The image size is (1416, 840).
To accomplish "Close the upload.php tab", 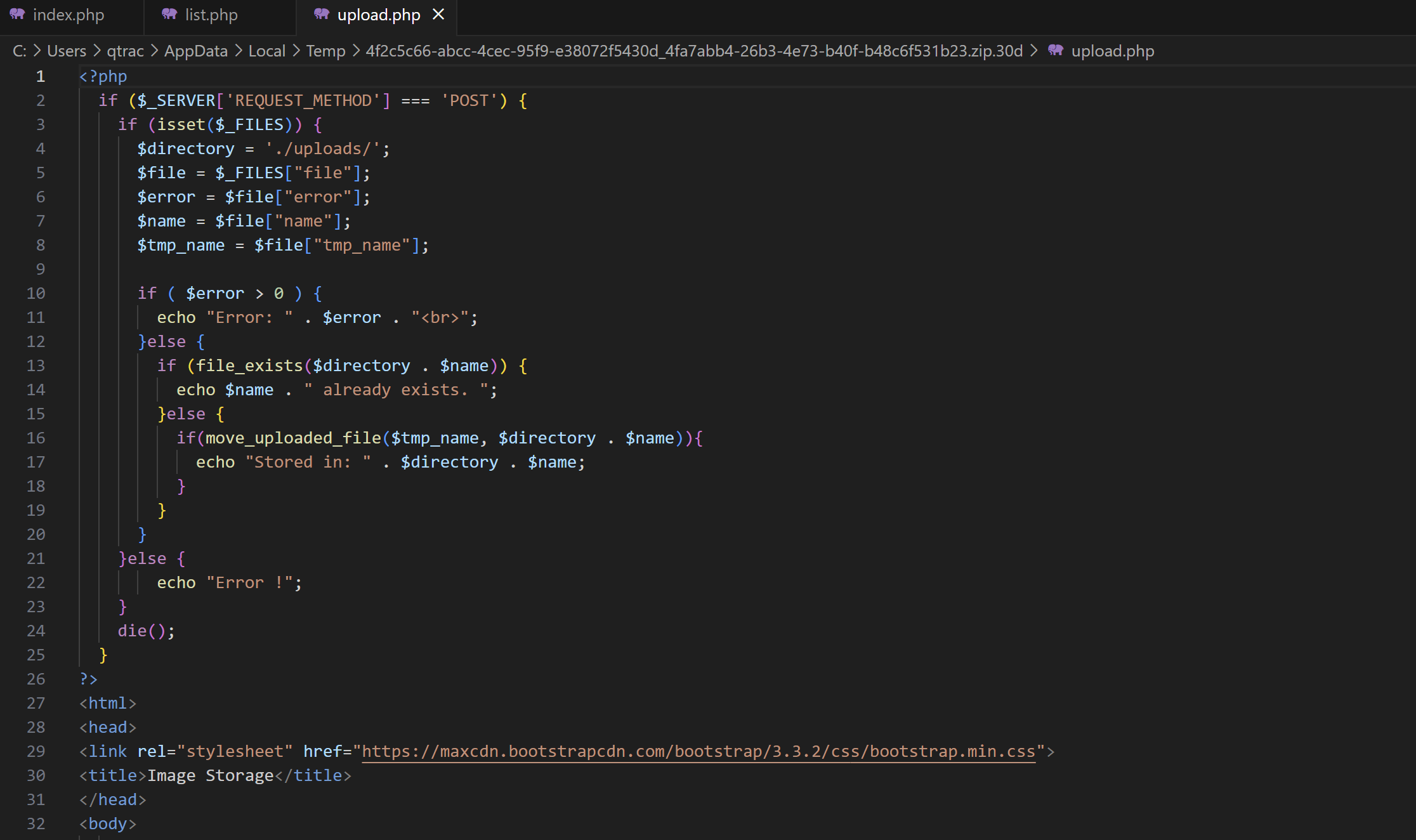I will click(438, 14).
